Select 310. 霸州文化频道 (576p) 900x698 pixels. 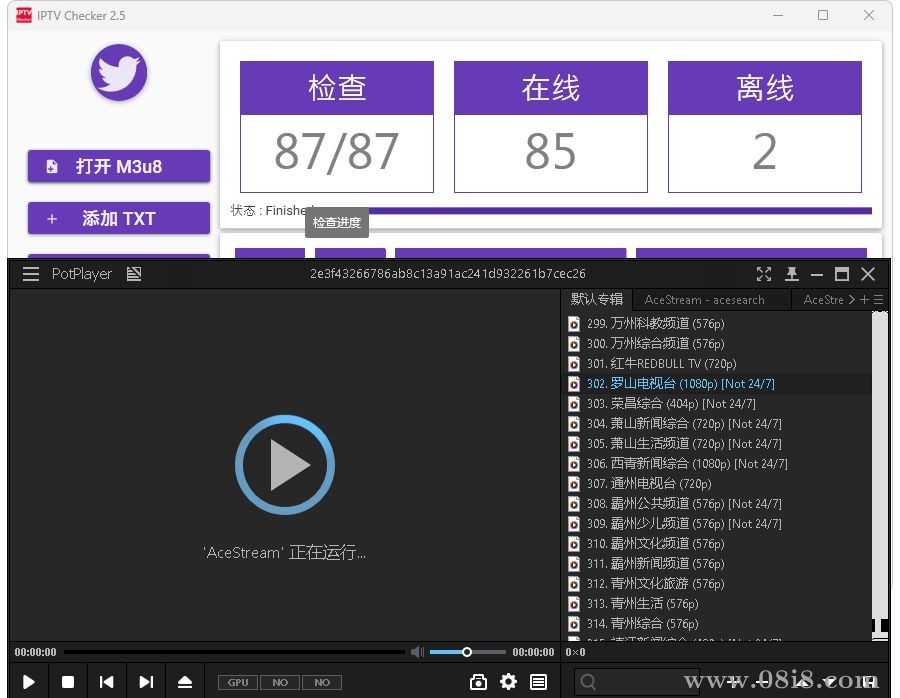click(x=717, y=544)
